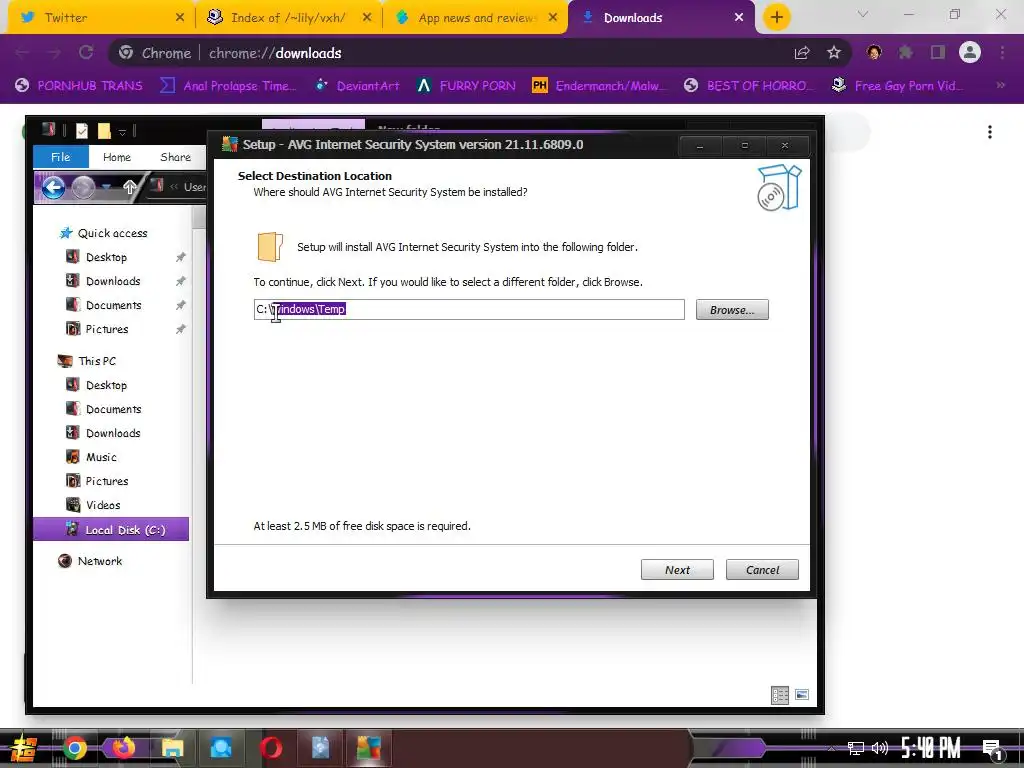Toggle the Chrome side panel icon
This screenshot has height=768, width=1024.
[x=938, y=53]
